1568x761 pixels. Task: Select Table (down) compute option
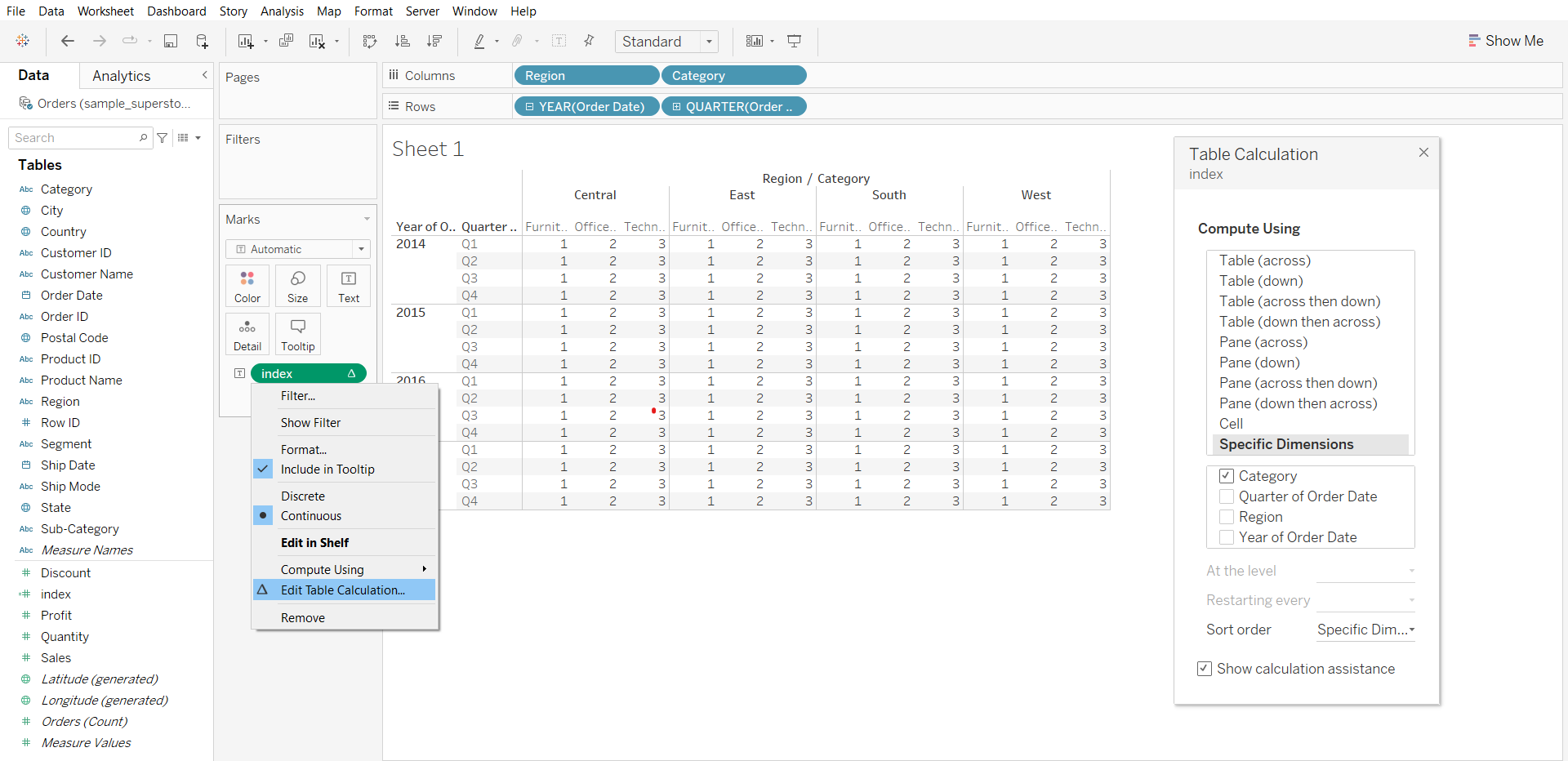click(1261, 281)
